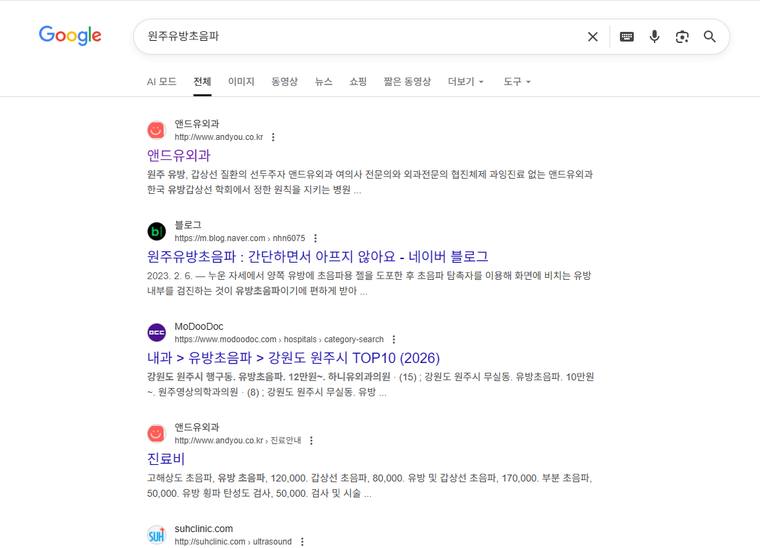Screen dimensions: 760x548
Task: Click 앤드유외과 site name above first result
Action: [x=196, y=124]
